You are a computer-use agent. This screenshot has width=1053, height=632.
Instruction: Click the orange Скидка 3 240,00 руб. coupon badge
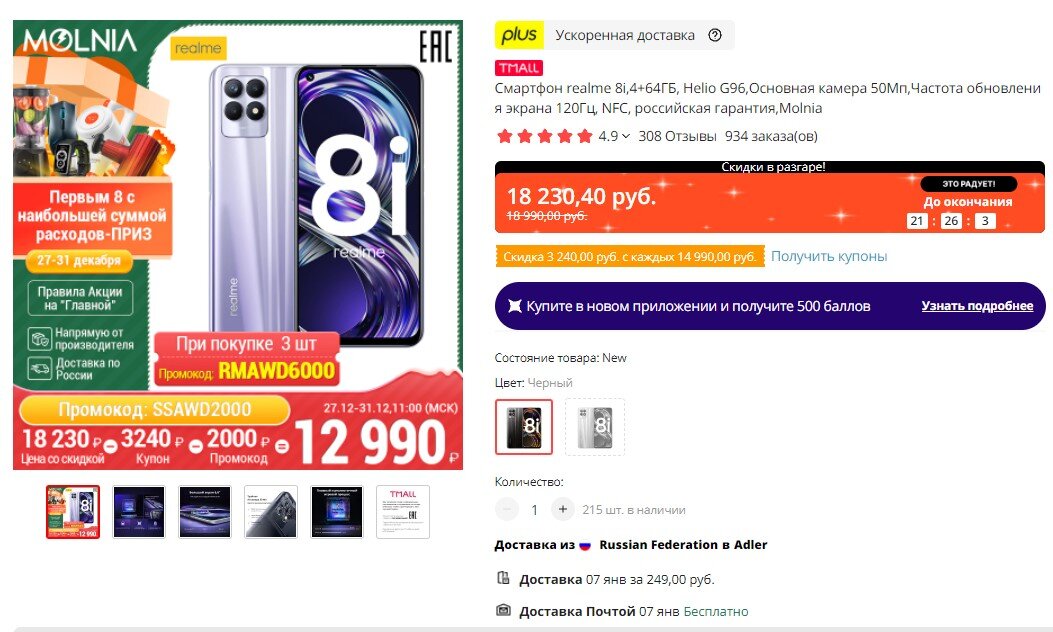630,257
